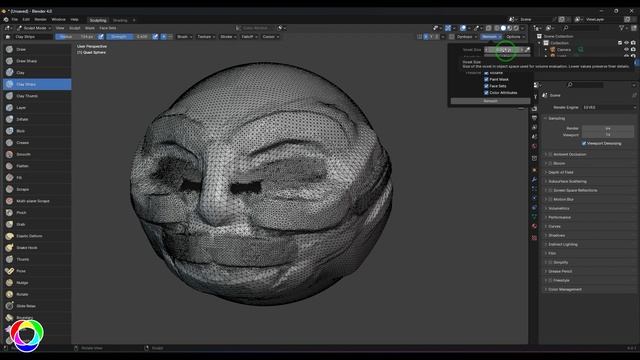Open the Falloff dropdown

pyautogui.click(x=249, y=37)
